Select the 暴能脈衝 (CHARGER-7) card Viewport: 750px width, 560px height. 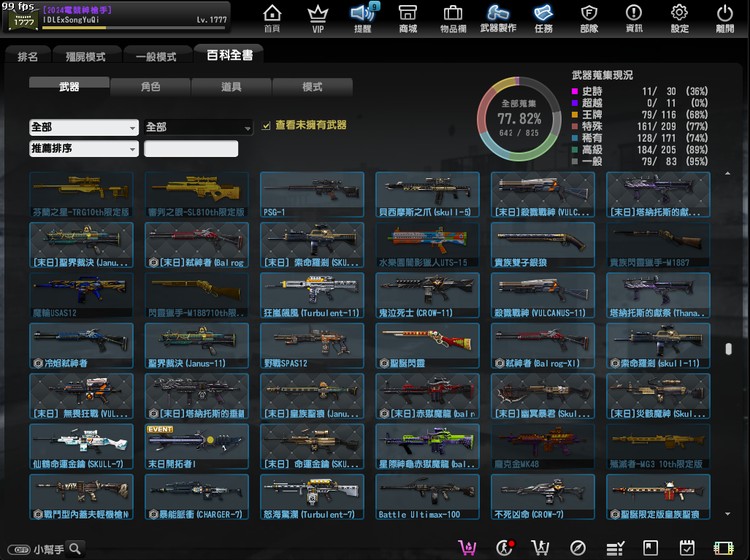197,497
